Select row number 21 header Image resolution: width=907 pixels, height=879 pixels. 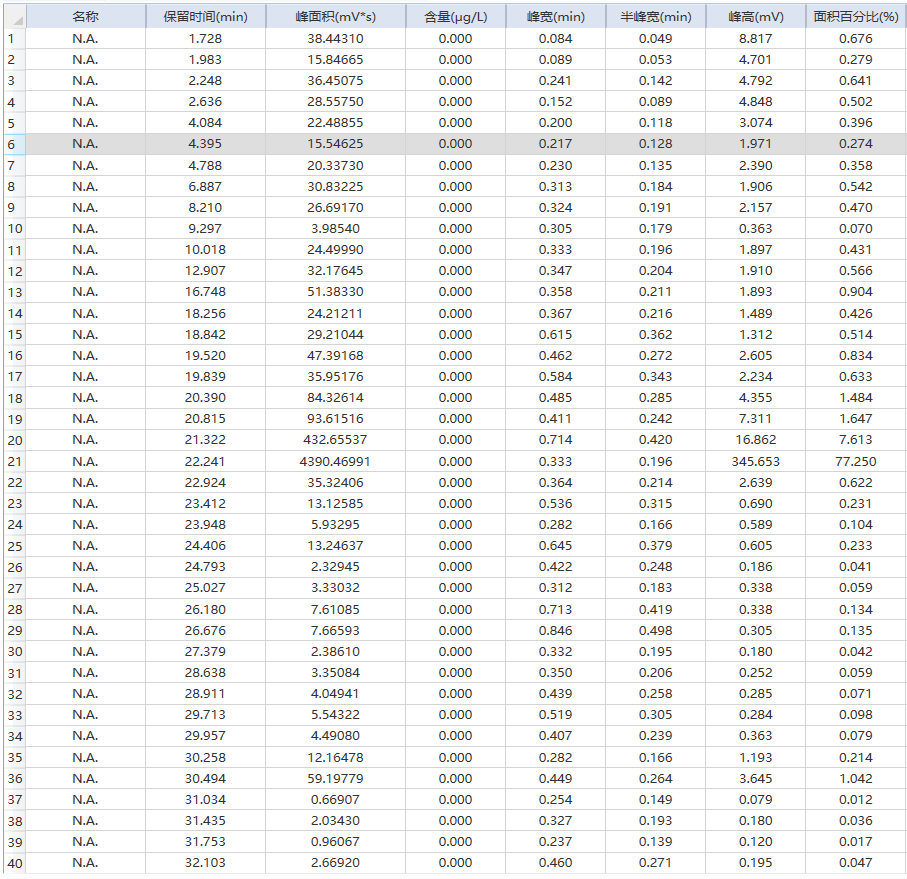[13, 461]
